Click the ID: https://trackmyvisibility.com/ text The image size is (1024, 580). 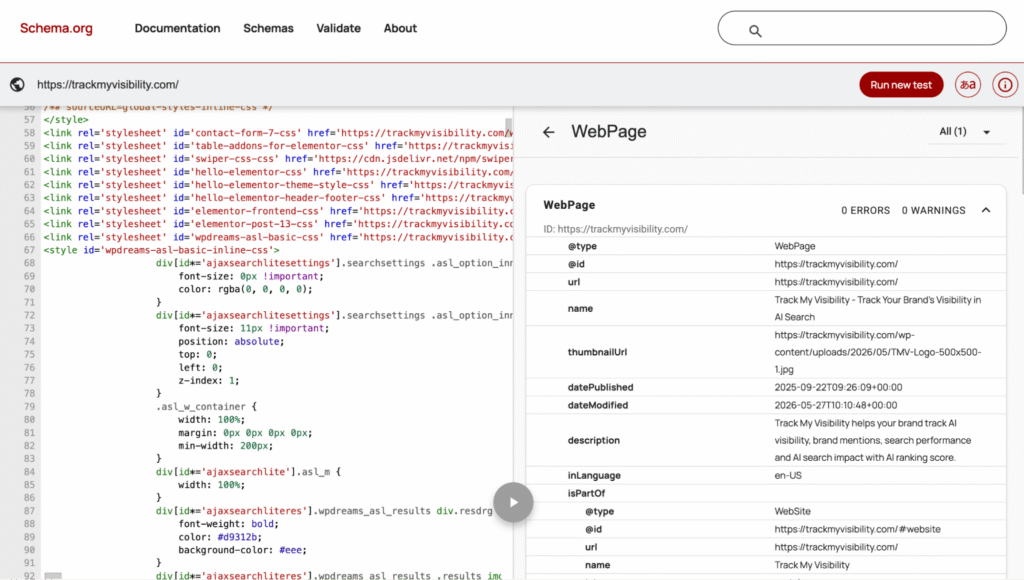(615, 229)
